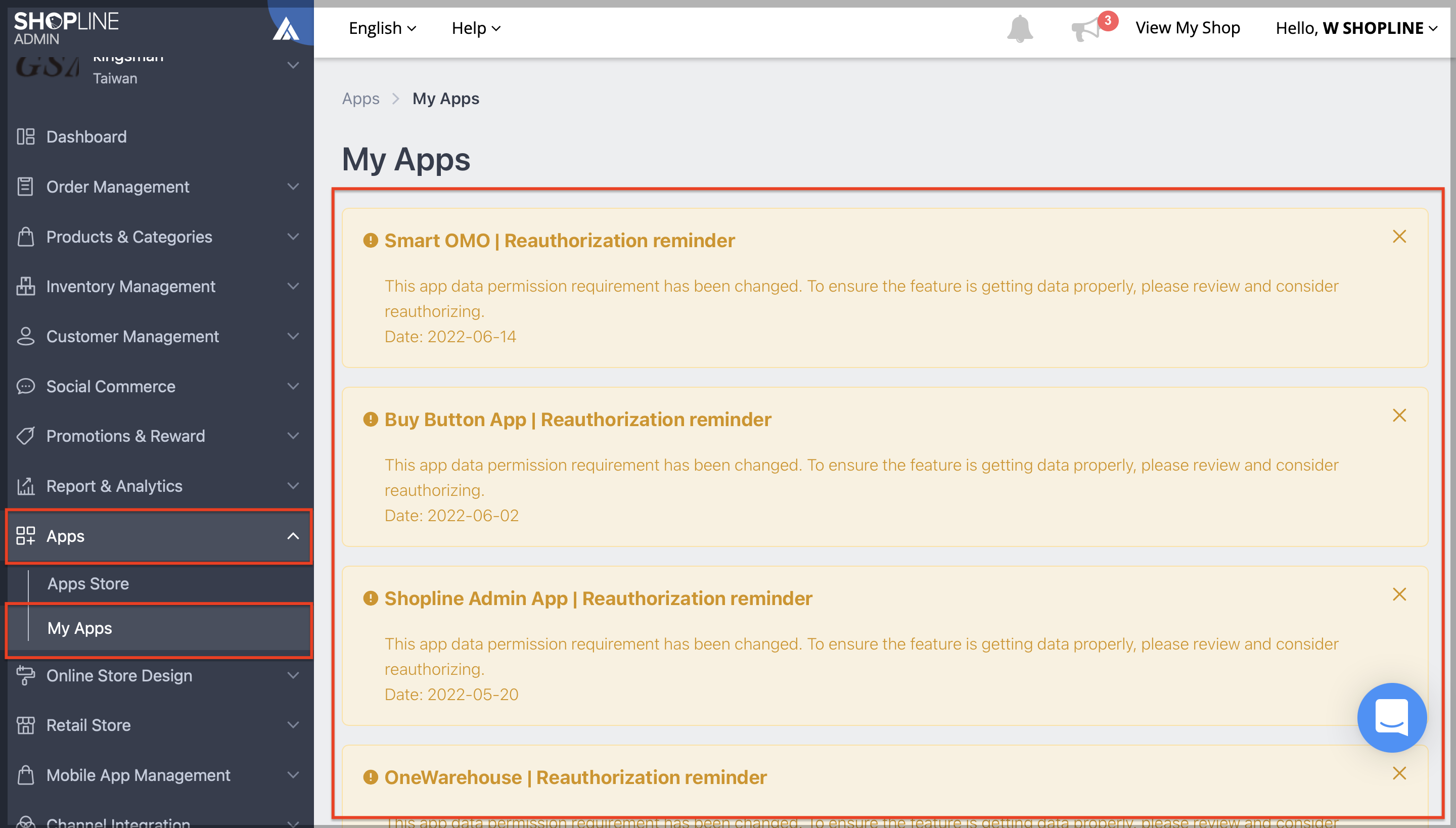Click the notification bell icon
The height and width of the screenshot is (828, 1456).
tap(1020, 28)
